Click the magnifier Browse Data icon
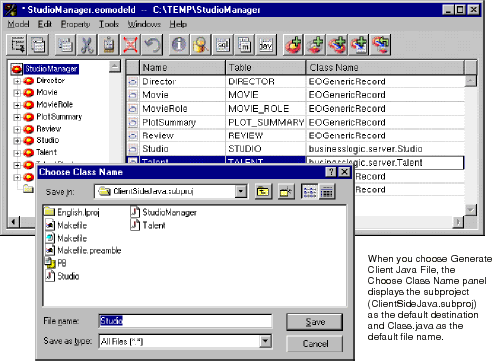Image resolution: width=495 pixels, height=361 pixels. 201,44
